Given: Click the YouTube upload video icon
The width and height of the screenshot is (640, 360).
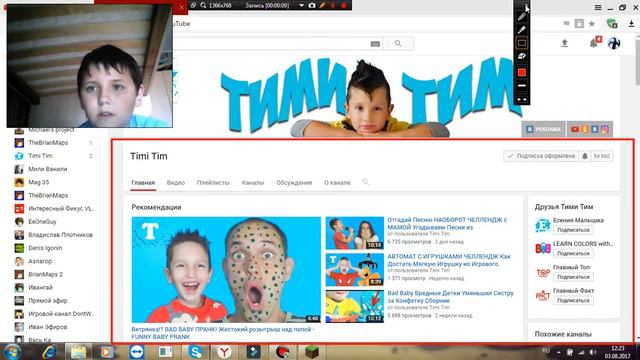Looking at the screenshot, I should [x=564, y=43].
